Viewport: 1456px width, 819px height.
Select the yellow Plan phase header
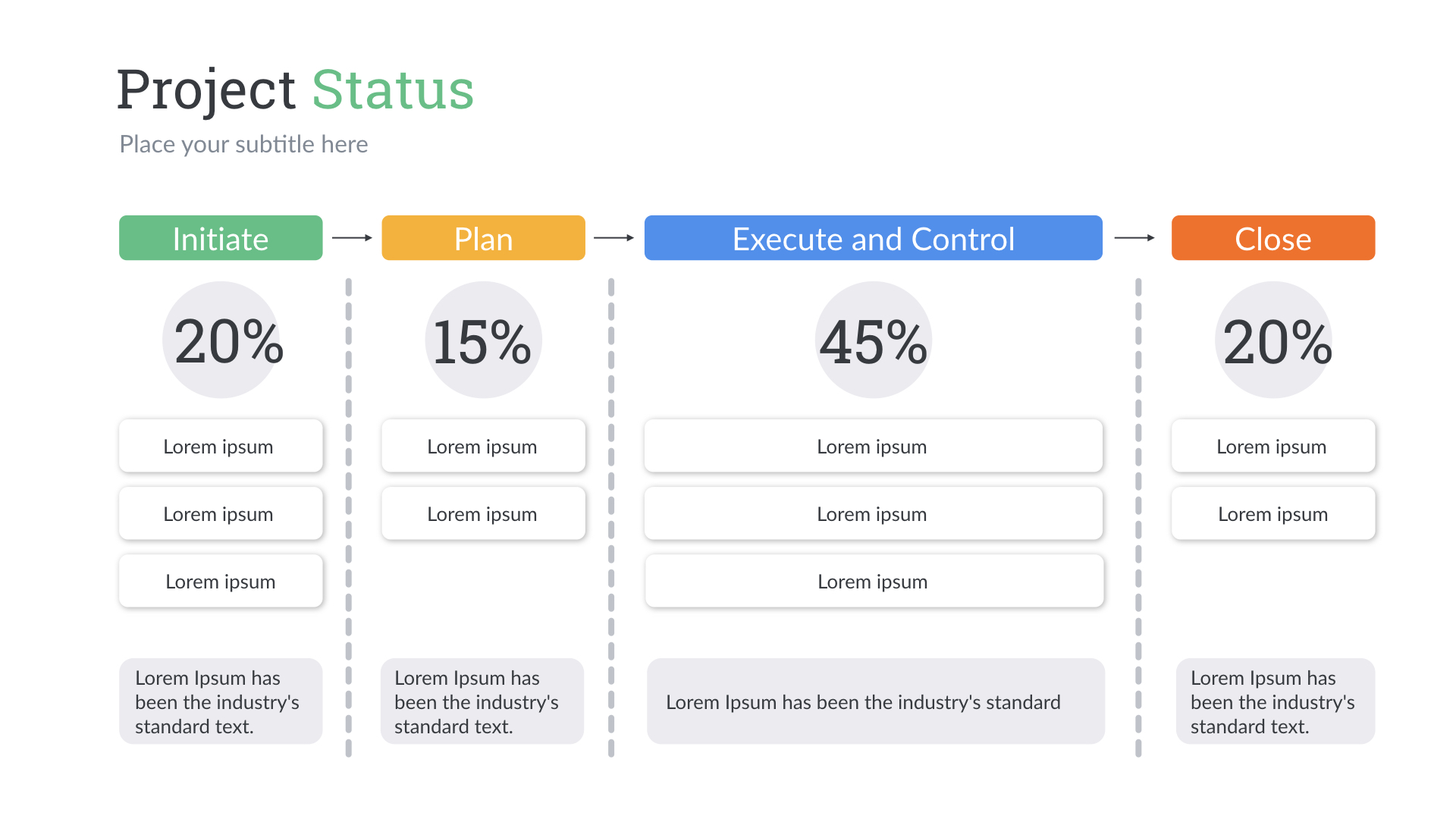[483, 238]
